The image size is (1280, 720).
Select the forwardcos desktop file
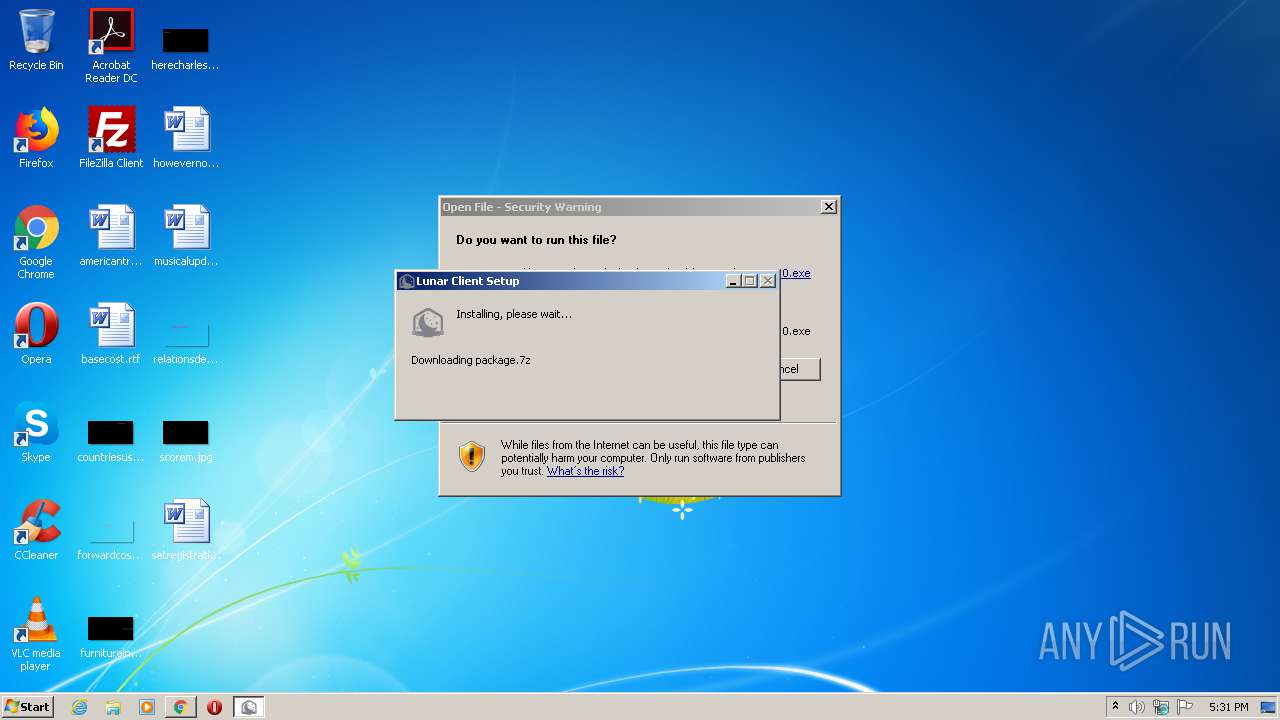pos(111,538)
